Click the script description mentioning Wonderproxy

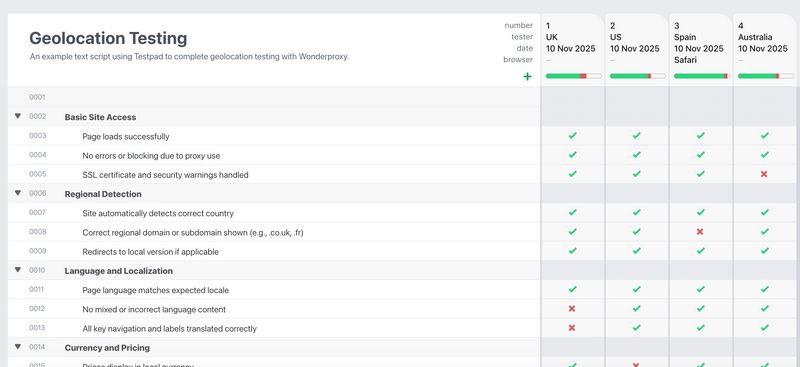tap(189, 57)
